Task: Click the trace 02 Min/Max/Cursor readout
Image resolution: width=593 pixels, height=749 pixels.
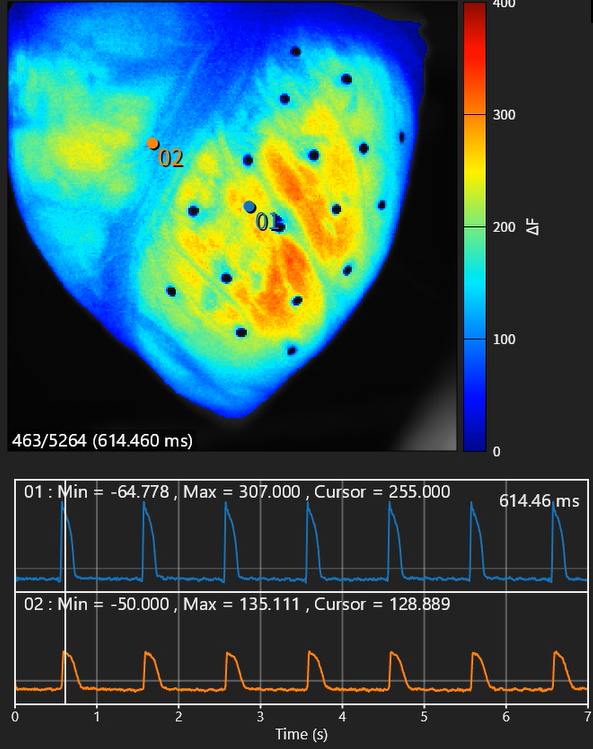Action: tap(237, 604)
